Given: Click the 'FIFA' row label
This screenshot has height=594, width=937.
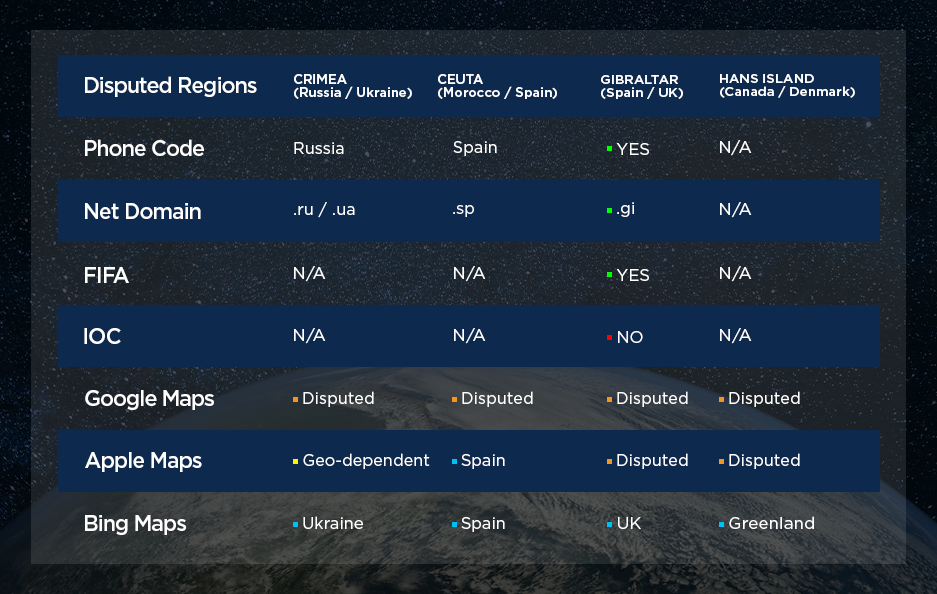Looking at the screenshot, I should [106, 275].
